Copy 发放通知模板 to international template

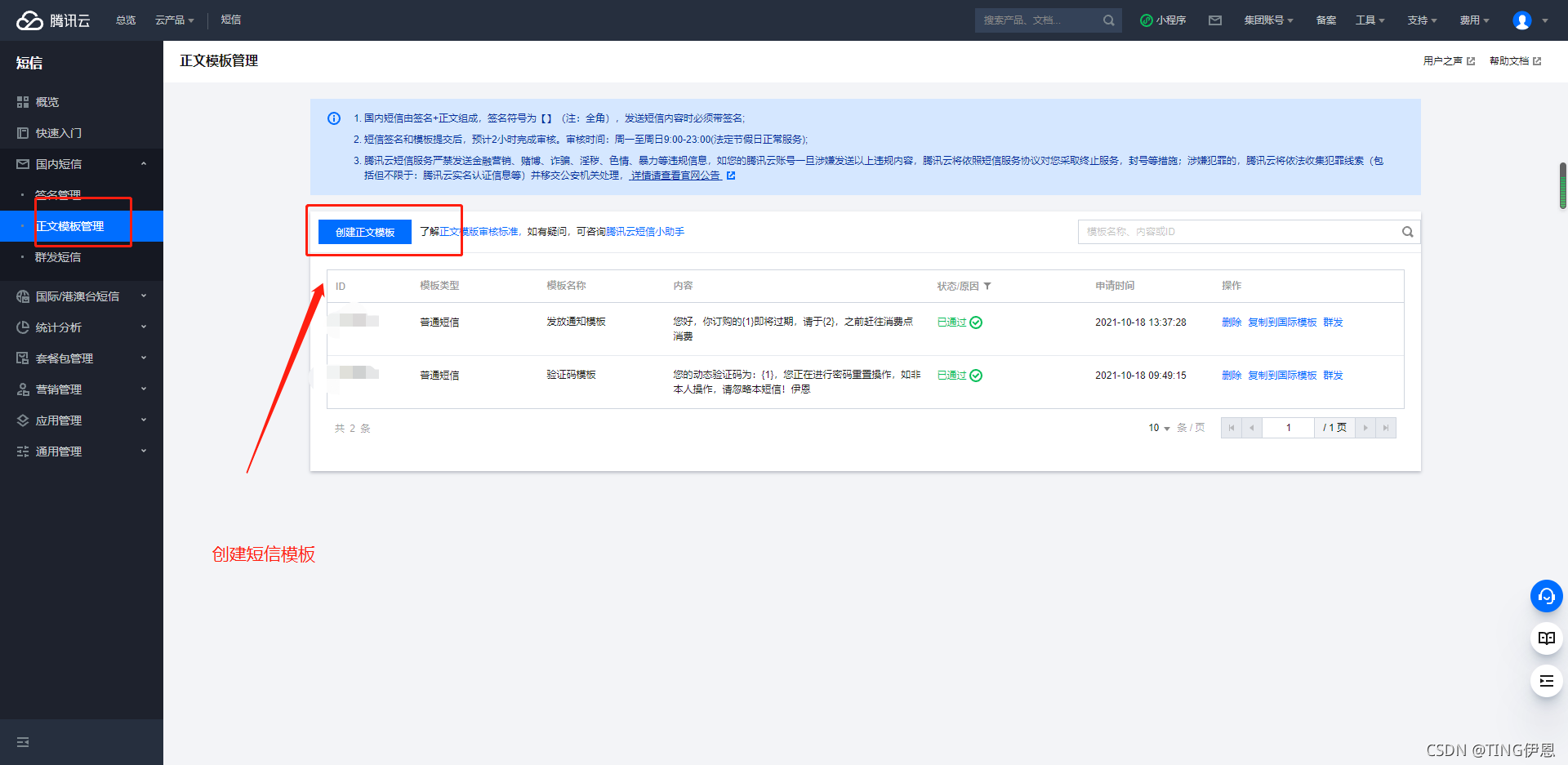coord(1282,322)
